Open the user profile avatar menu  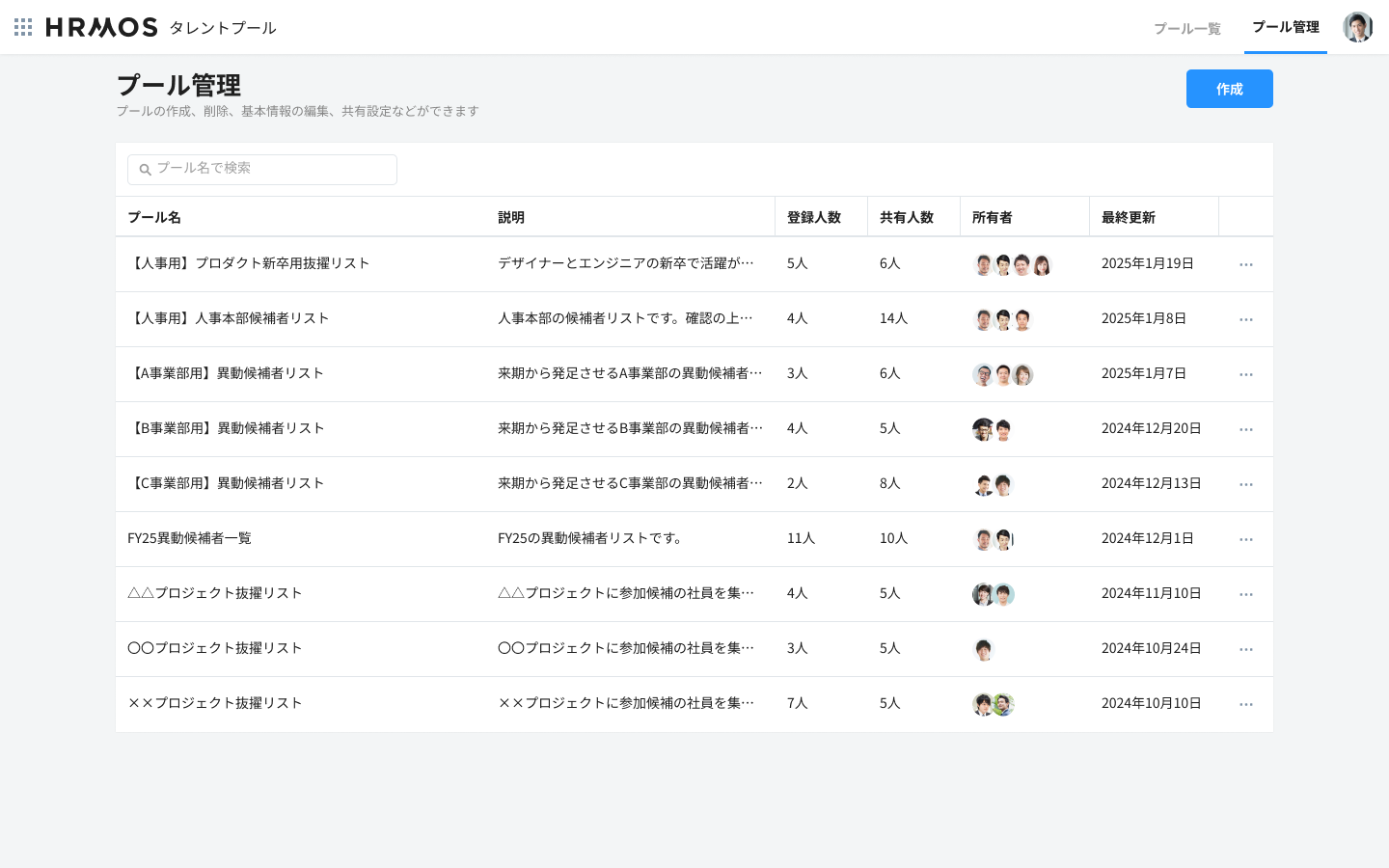click(1357, 27)
